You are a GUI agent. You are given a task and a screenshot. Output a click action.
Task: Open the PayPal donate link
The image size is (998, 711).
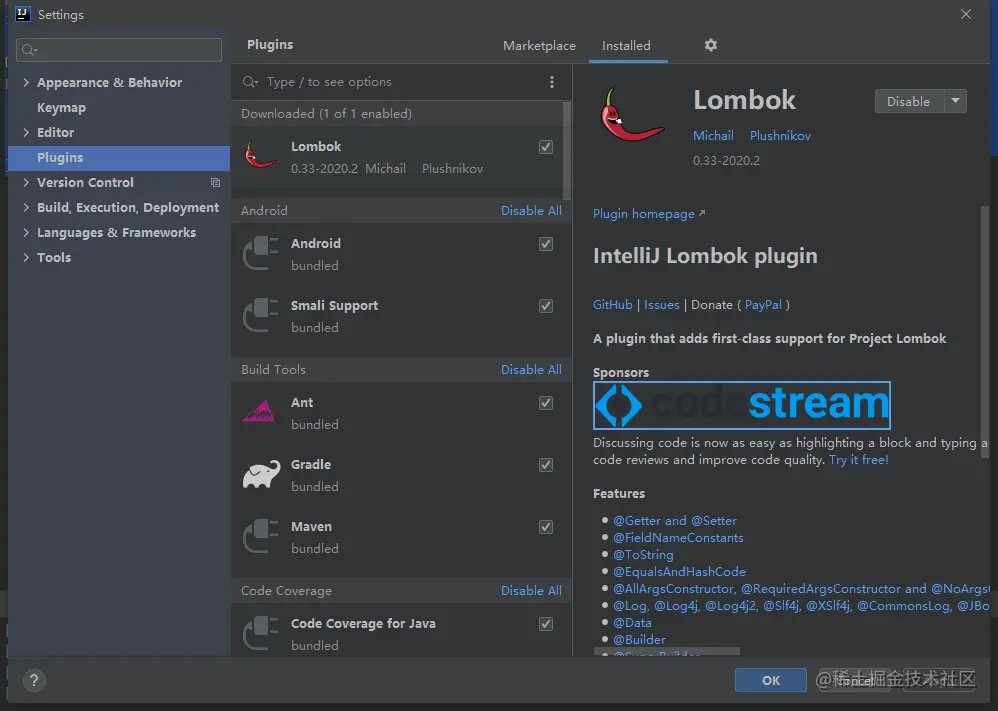(x=763, y=305)
